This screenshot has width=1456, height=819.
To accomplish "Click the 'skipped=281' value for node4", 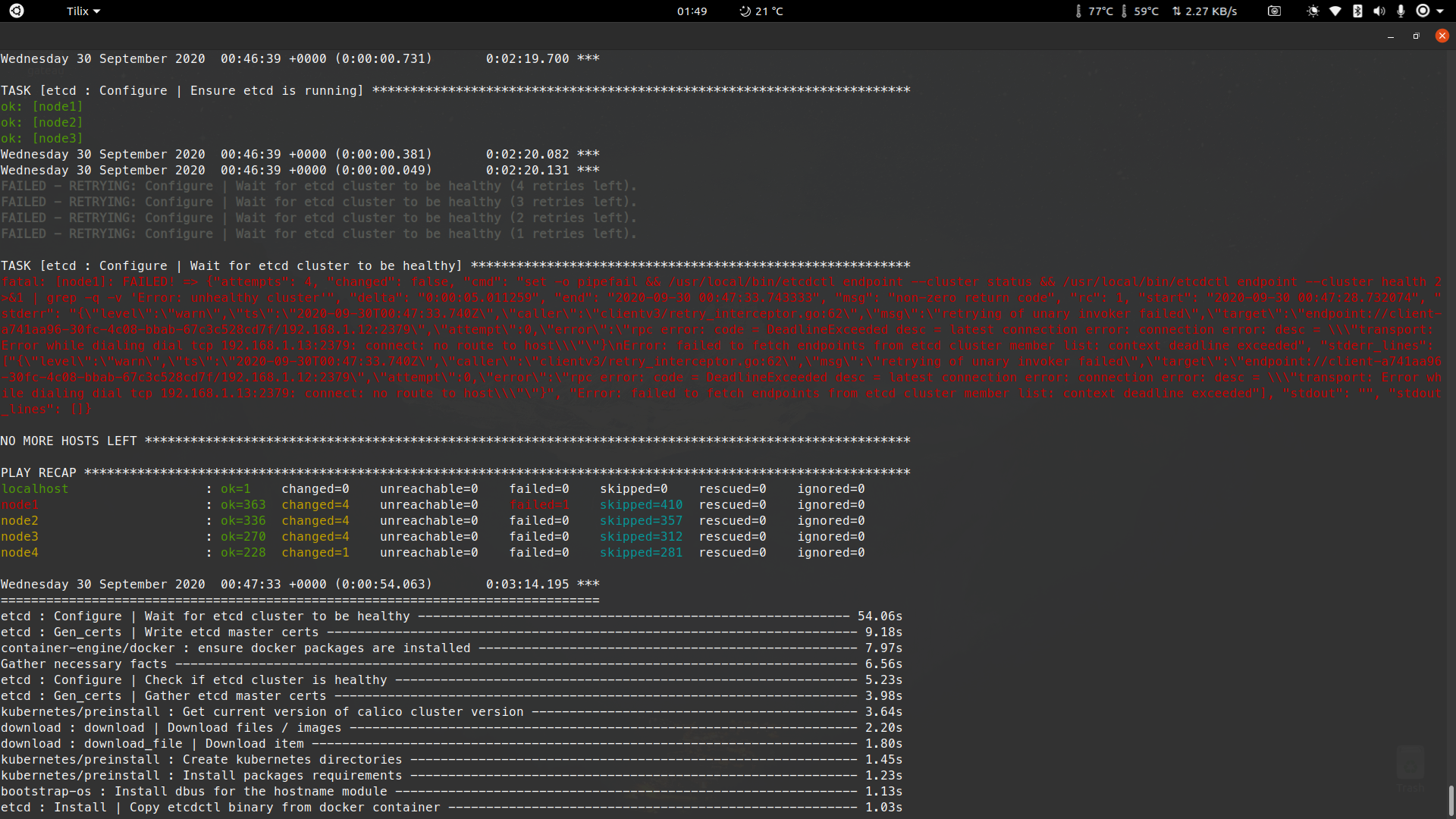I will coord(642,552).
